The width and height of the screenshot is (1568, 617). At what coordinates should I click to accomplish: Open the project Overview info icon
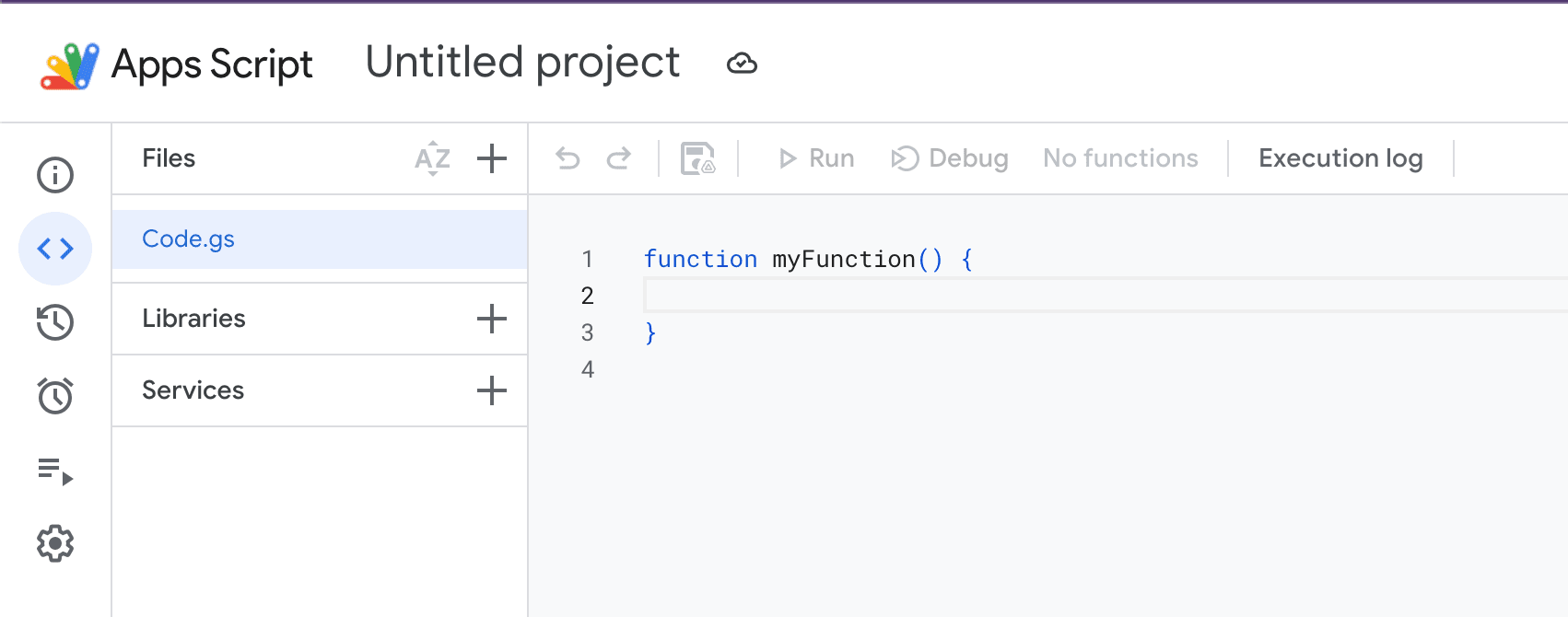(x=55, y=175)
